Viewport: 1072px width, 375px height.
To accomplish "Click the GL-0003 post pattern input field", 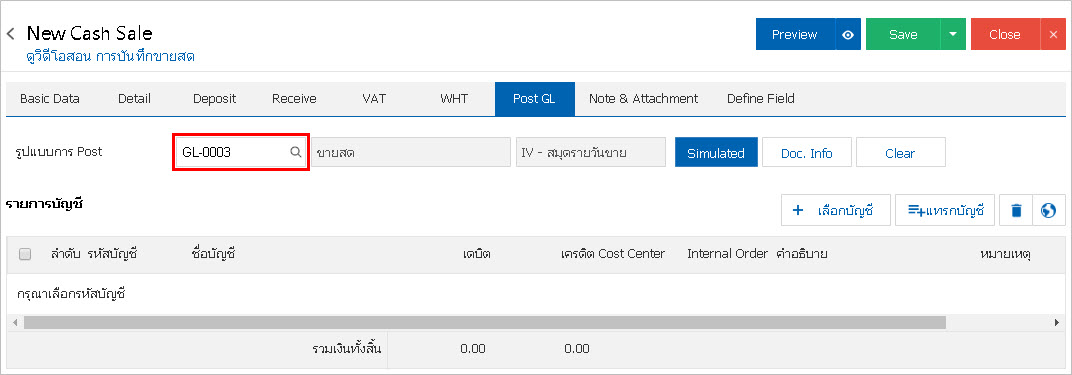I will pyautogui.click(x=241, y=152).
